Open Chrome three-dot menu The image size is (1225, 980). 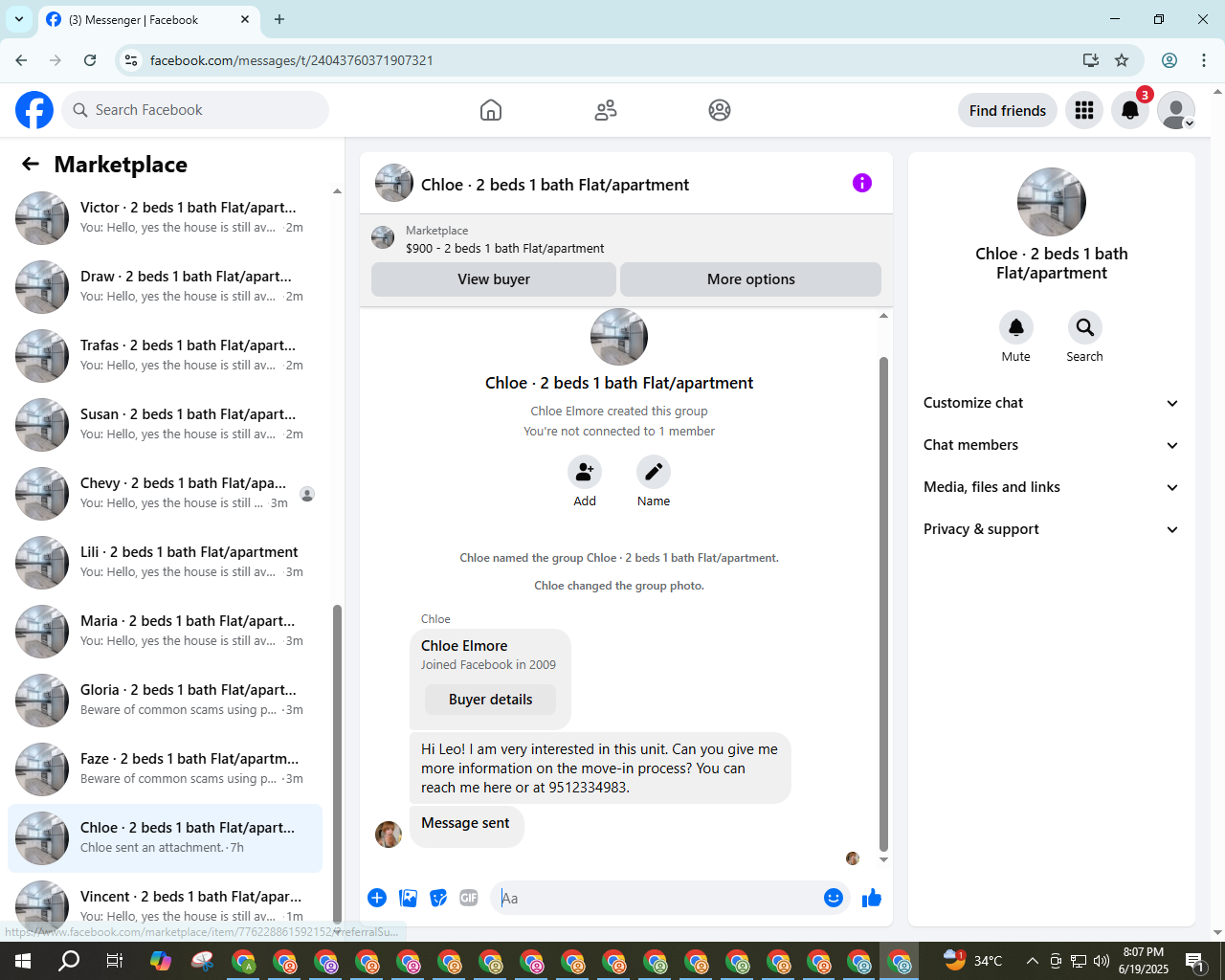point(1204,60)
